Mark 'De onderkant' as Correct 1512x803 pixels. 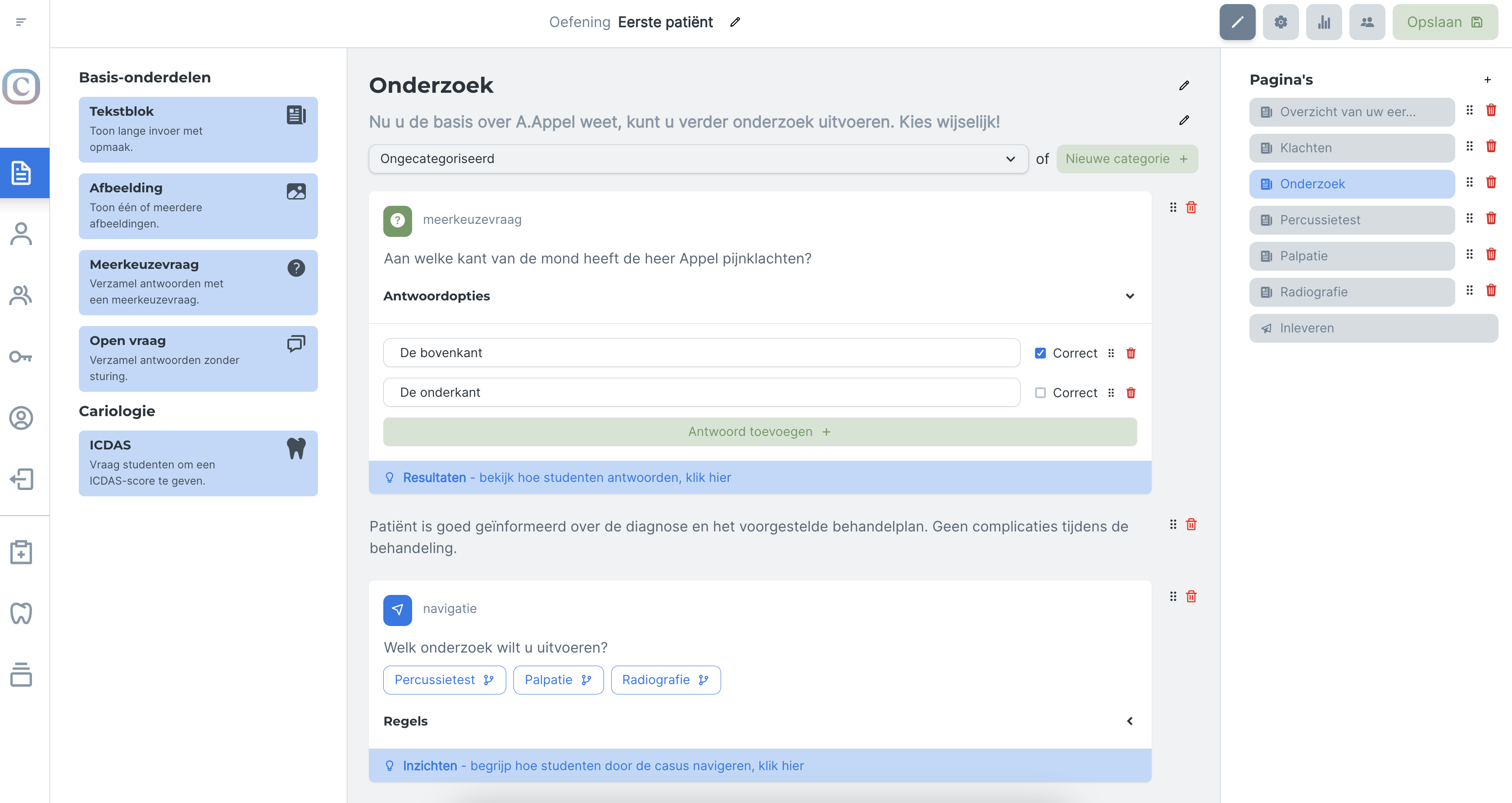click(x=1040, y=393)
